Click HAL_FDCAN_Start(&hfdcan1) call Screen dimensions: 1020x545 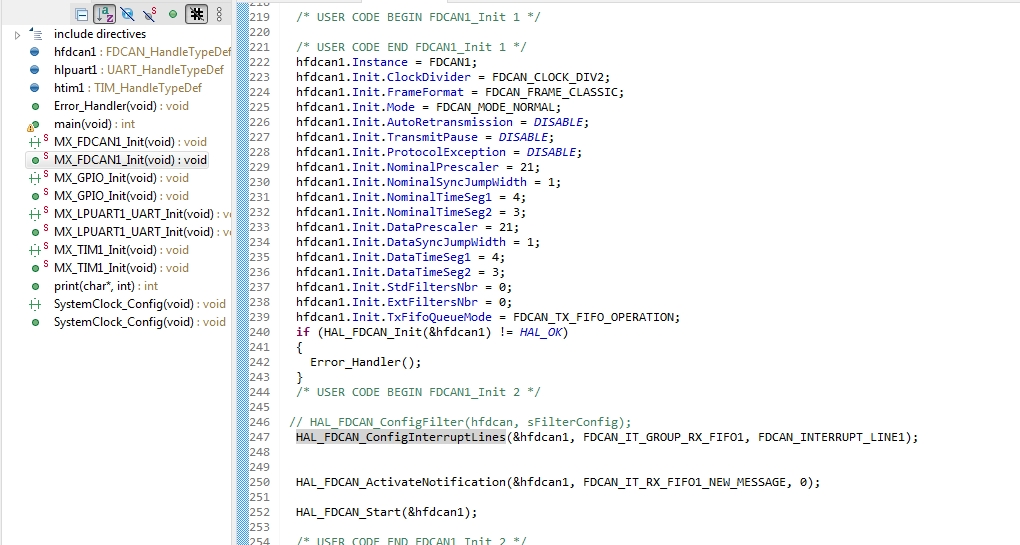[386, 512]
